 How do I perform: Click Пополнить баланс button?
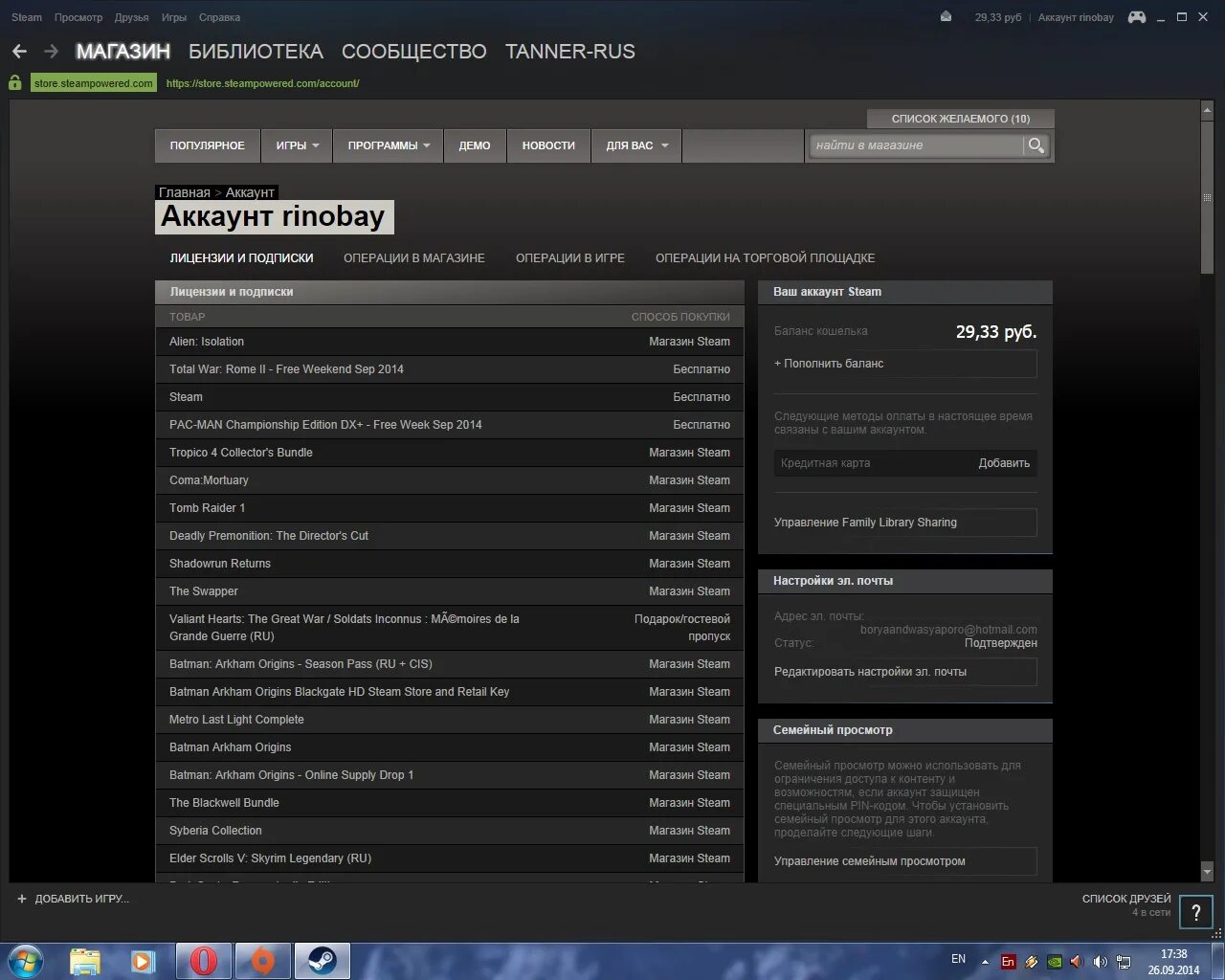point(905,364)
